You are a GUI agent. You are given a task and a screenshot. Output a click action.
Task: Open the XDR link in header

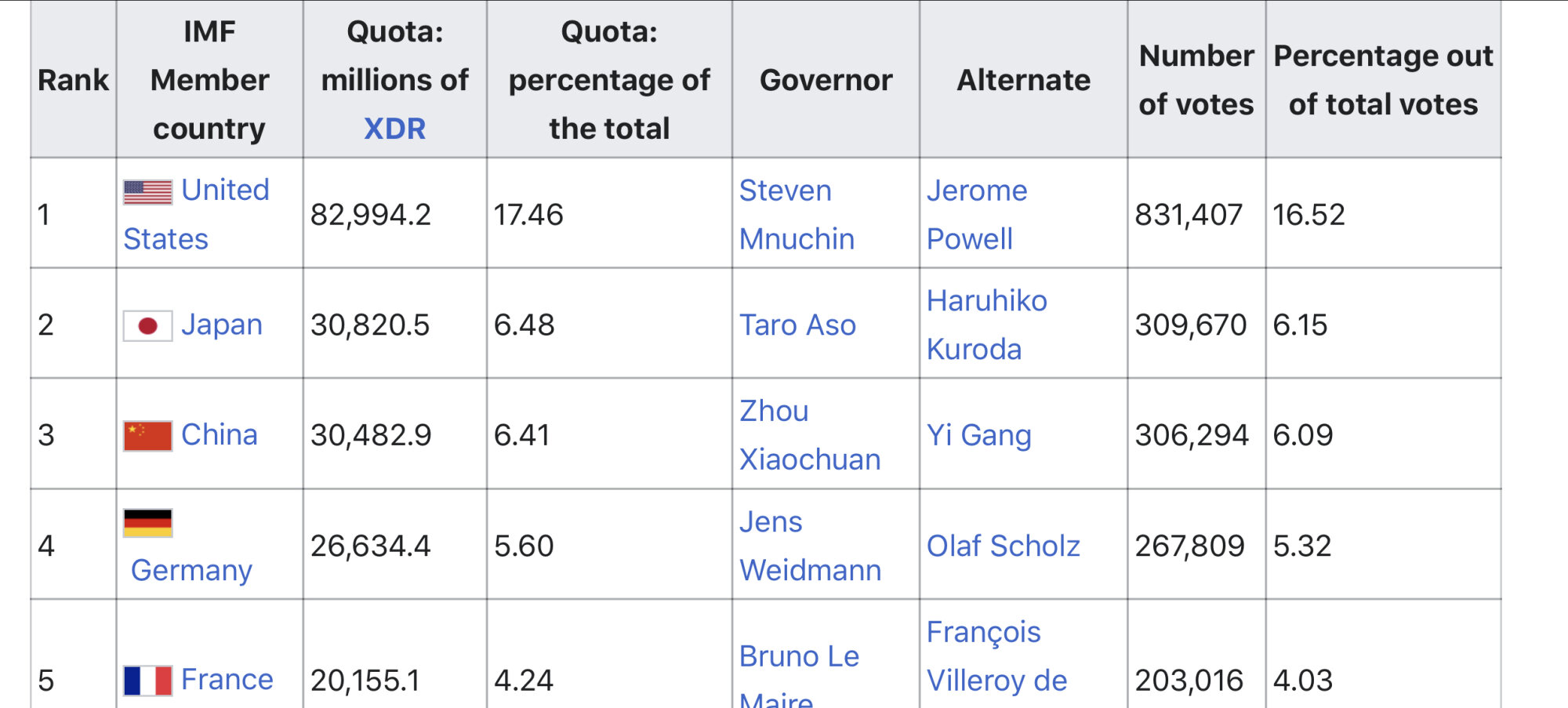pos(394,129)
